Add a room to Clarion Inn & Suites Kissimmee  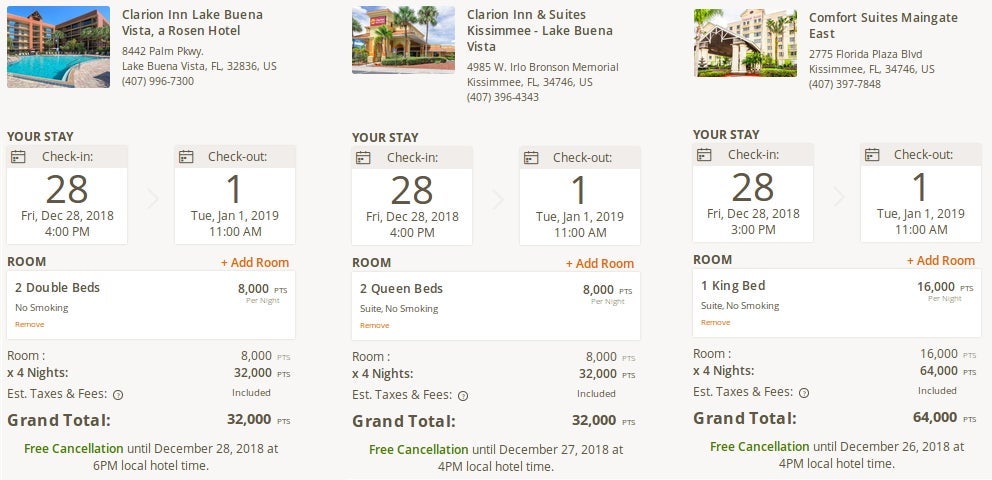(600, 264)
